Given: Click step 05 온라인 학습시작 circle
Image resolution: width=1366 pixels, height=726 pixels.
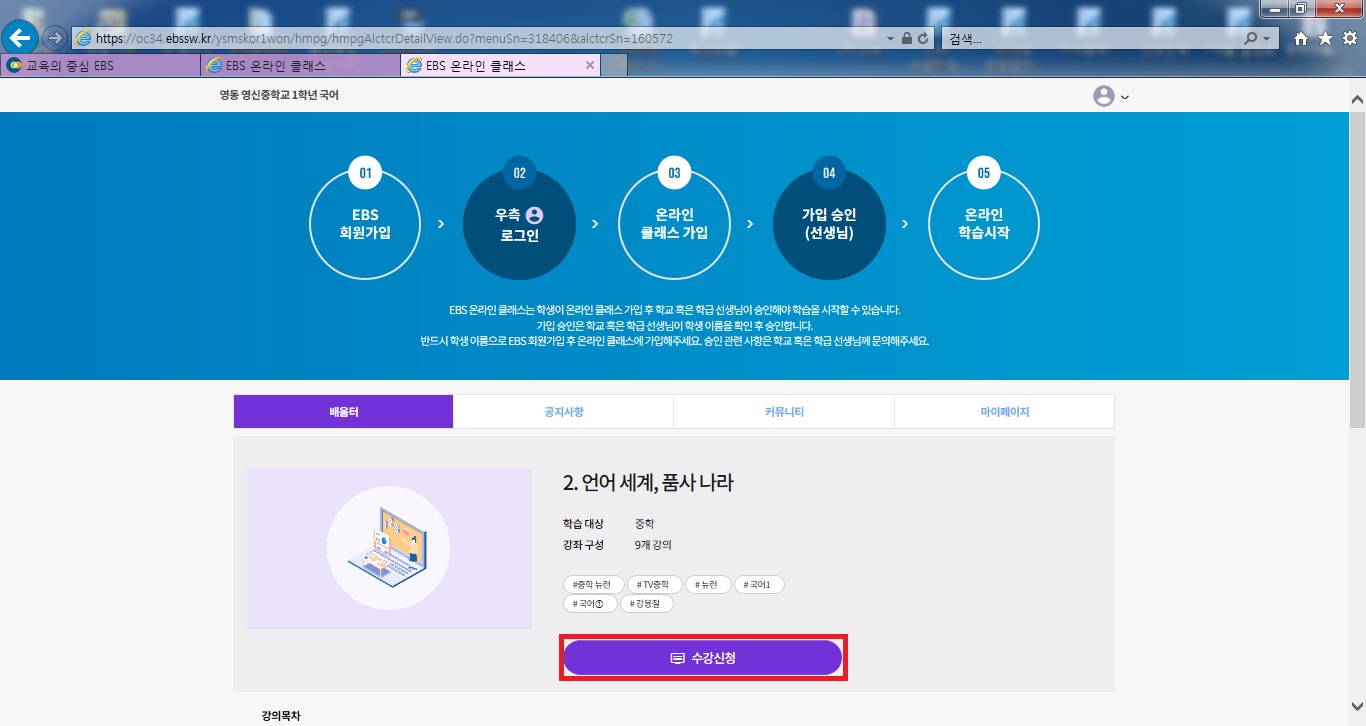Looking at the screenshot, I should coord(984,222).
